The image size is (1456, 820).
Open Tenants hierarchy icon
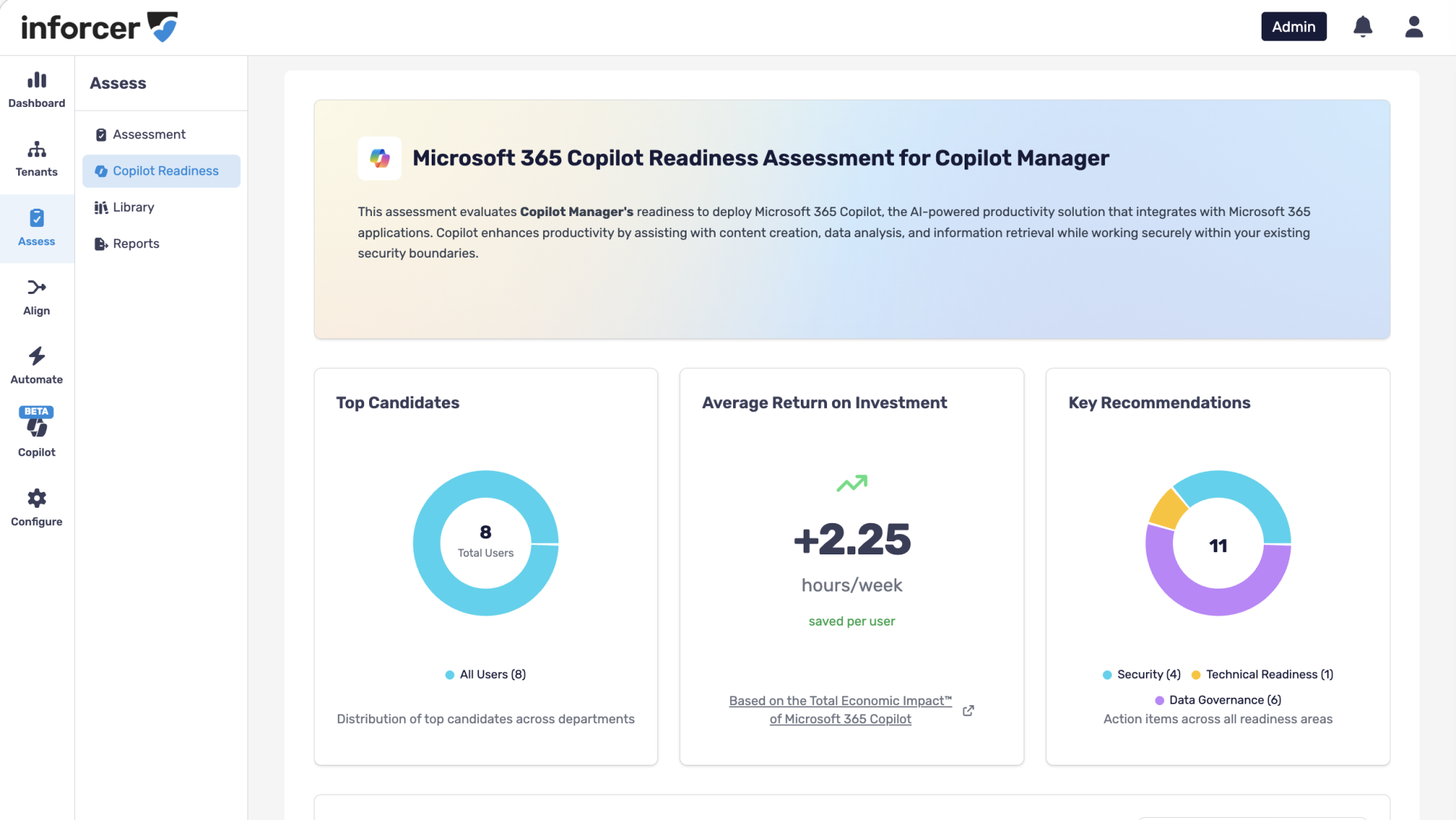point(36,149)
